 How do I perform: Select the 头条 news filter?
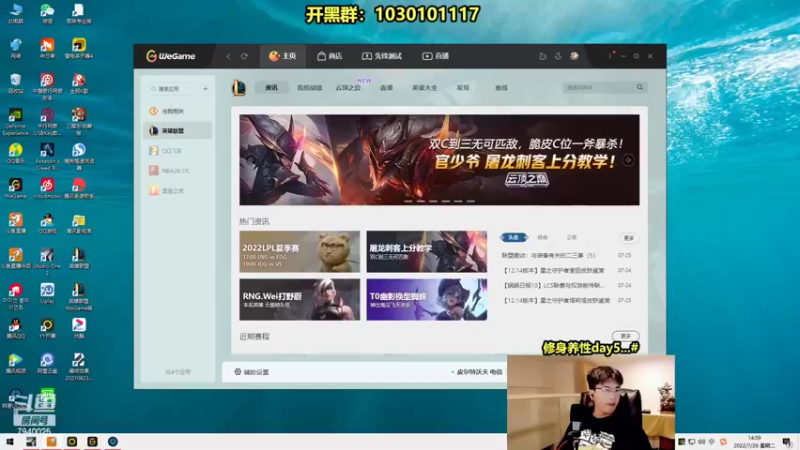pyautogui.click(x=514, y=237)
